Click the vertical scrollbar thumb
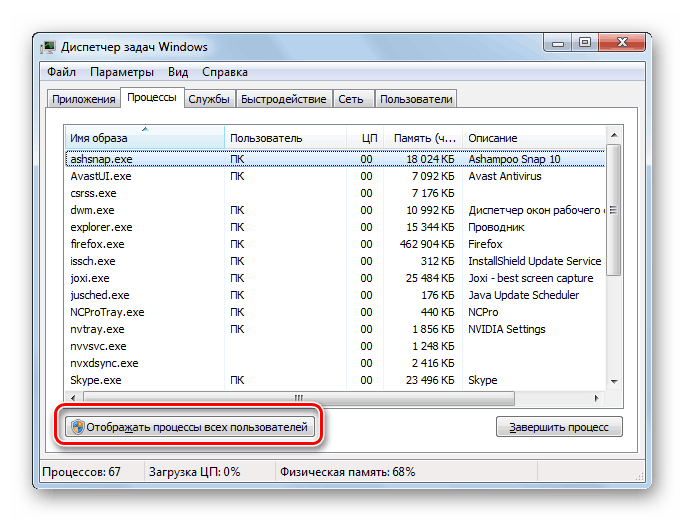This screenshot has height=522, width=685. (x=614, y=210)
